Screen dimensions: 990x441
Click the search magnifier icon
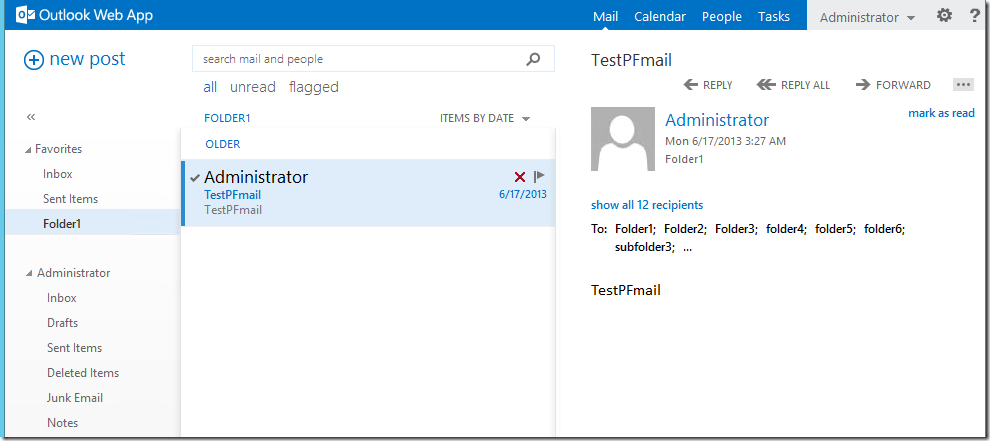coord(534,59)
